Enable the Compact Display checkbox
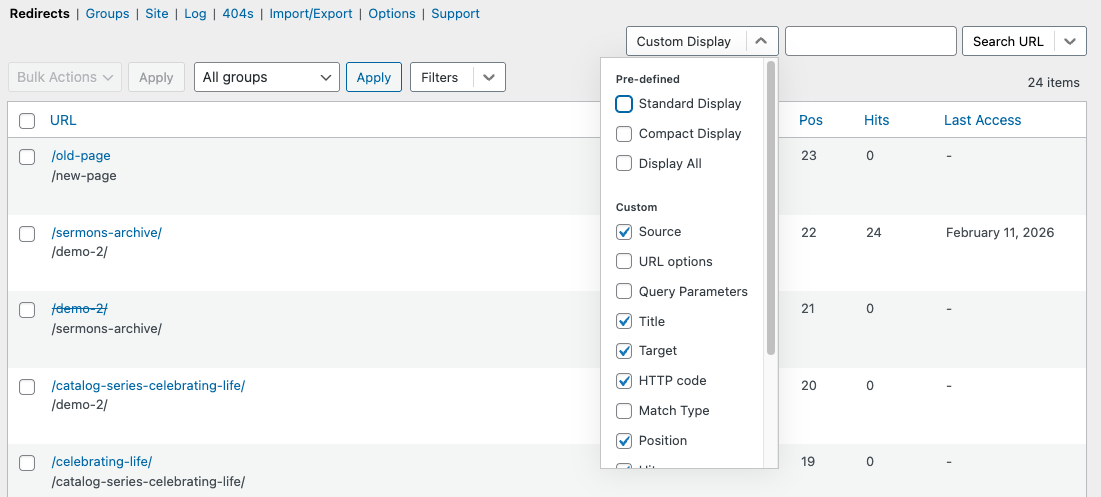Viewport: 1101px width, 497px height. (x=624, y=134)
